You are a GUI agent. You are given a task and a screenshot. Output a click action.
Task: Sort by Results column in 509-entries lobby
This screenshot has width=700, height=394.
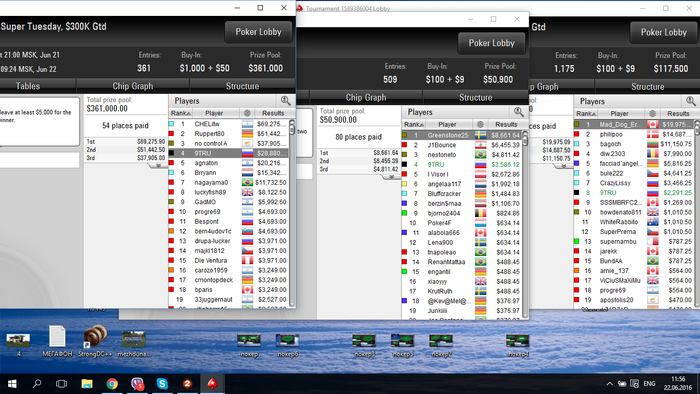[x=506, y=124]
